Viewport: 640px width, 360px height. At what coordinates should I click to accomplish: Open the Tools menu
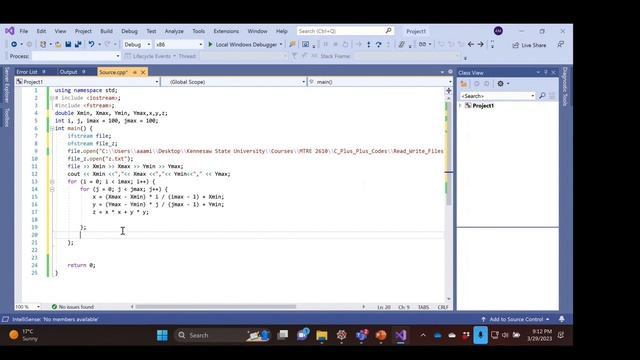point(199,31)
